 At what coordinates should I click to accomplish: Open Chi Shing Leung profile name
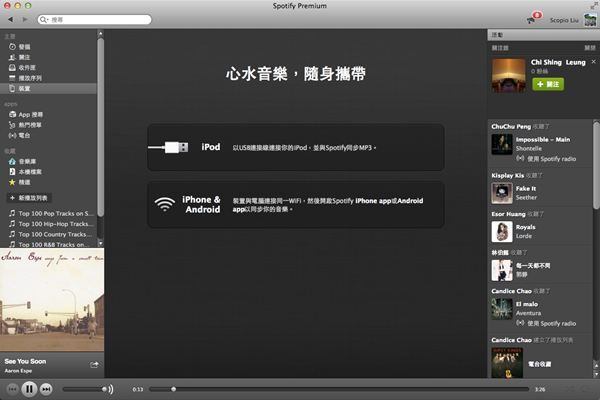click(558, 62)
